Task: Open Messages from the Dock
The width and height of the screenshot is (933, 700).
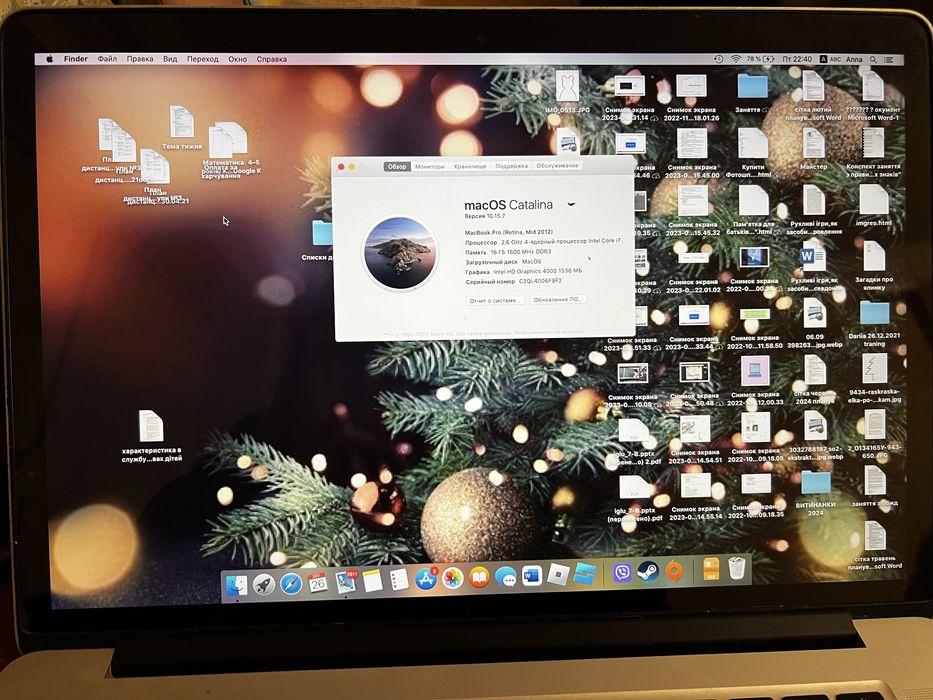Action: click(506, 577)
